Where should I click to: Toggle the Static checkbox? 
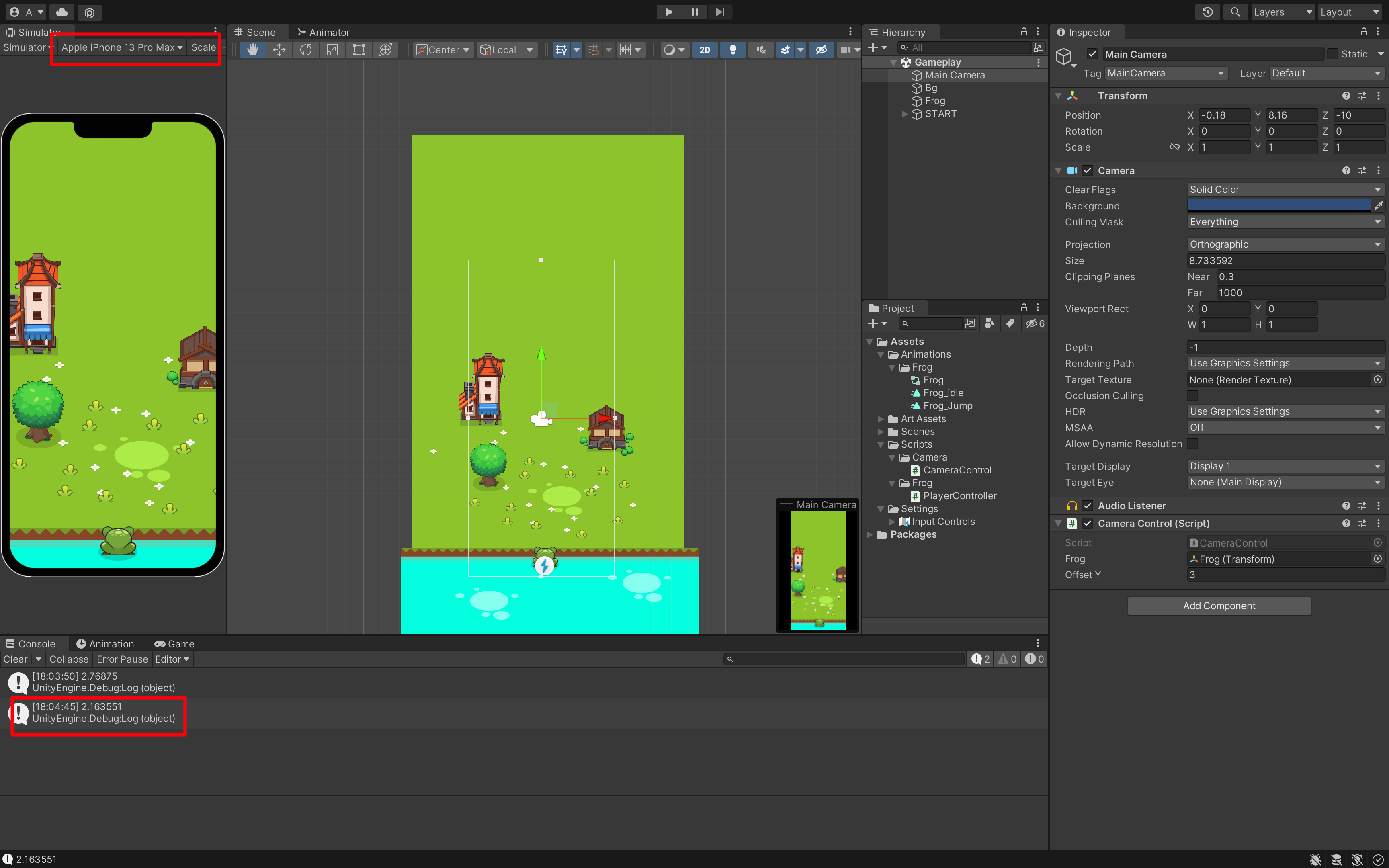coord(1333,54)
